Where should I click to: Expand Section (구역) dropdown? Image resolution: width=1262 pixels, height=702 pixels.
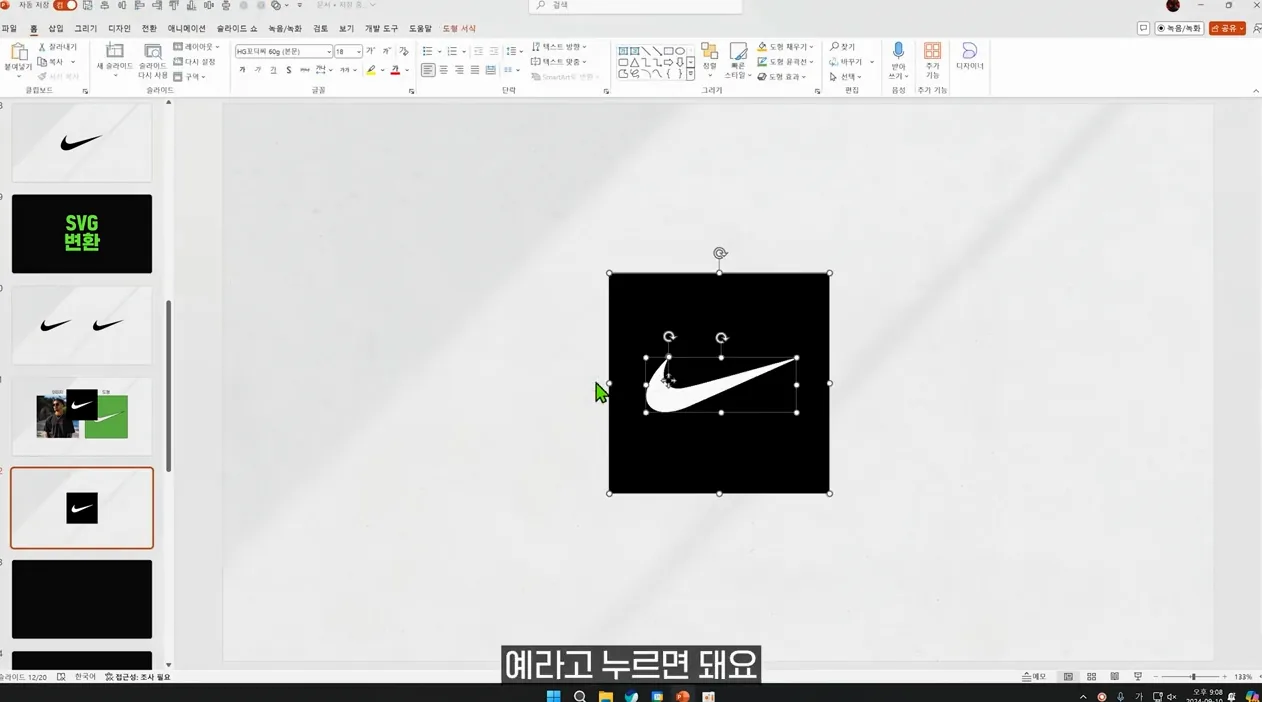point(189,76)
